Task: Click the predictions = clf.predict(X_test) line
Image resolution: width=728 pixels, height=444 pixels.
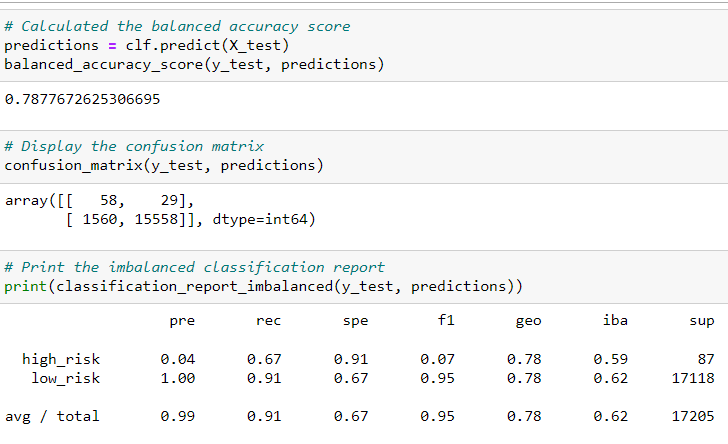Action: click(147, 46)
